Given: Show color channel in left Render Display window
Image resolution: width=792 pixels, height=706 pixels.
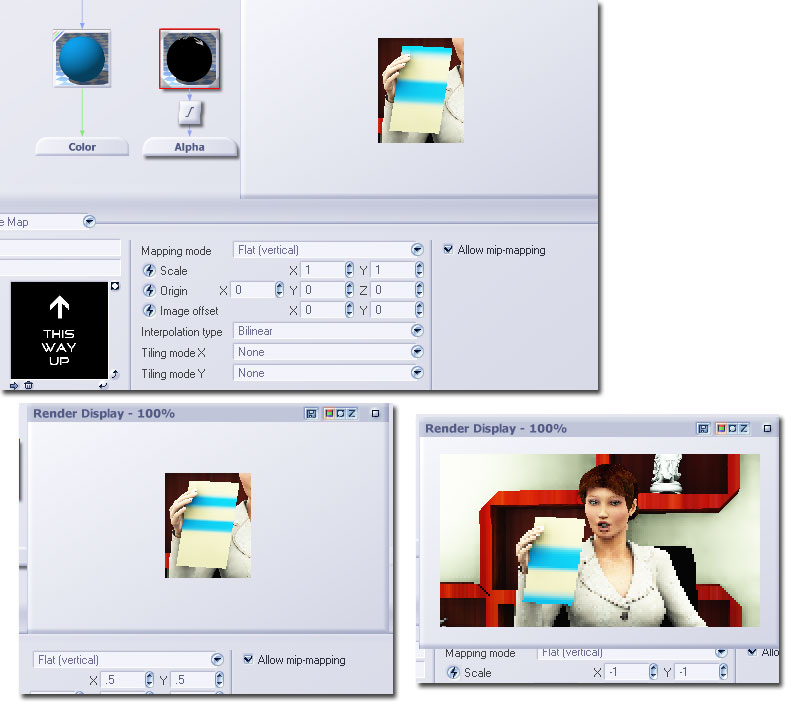Looking at the screenshot, I should [329, 414].
